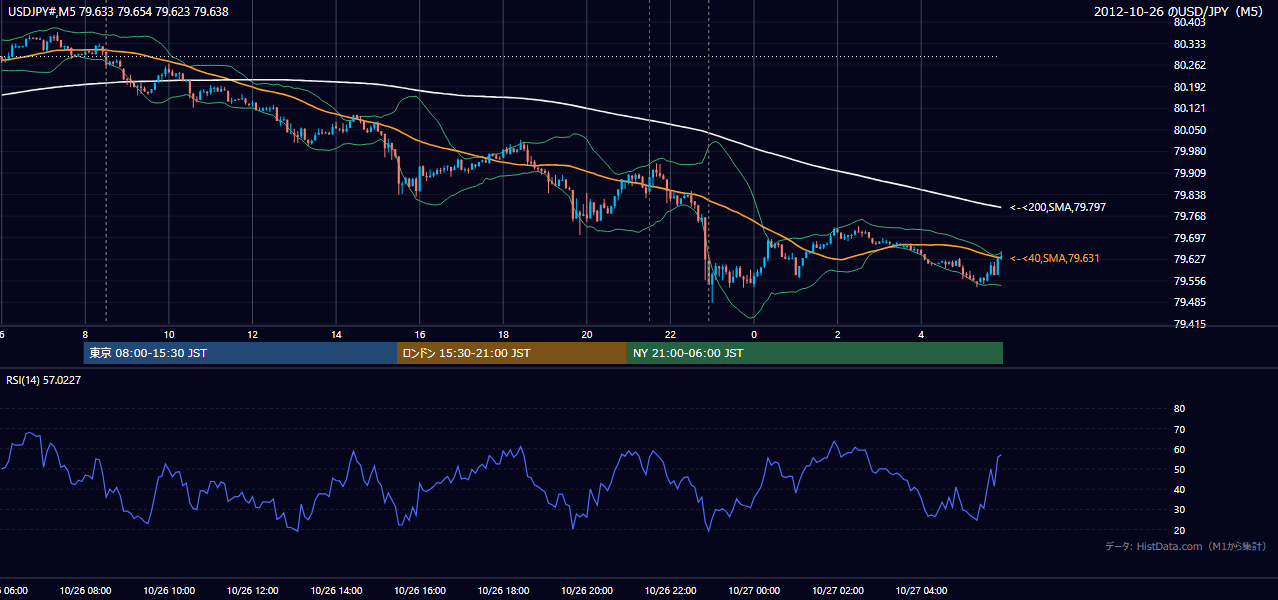
Task: Click RSI axis level 70
Action: click(x=1179, y=429)
